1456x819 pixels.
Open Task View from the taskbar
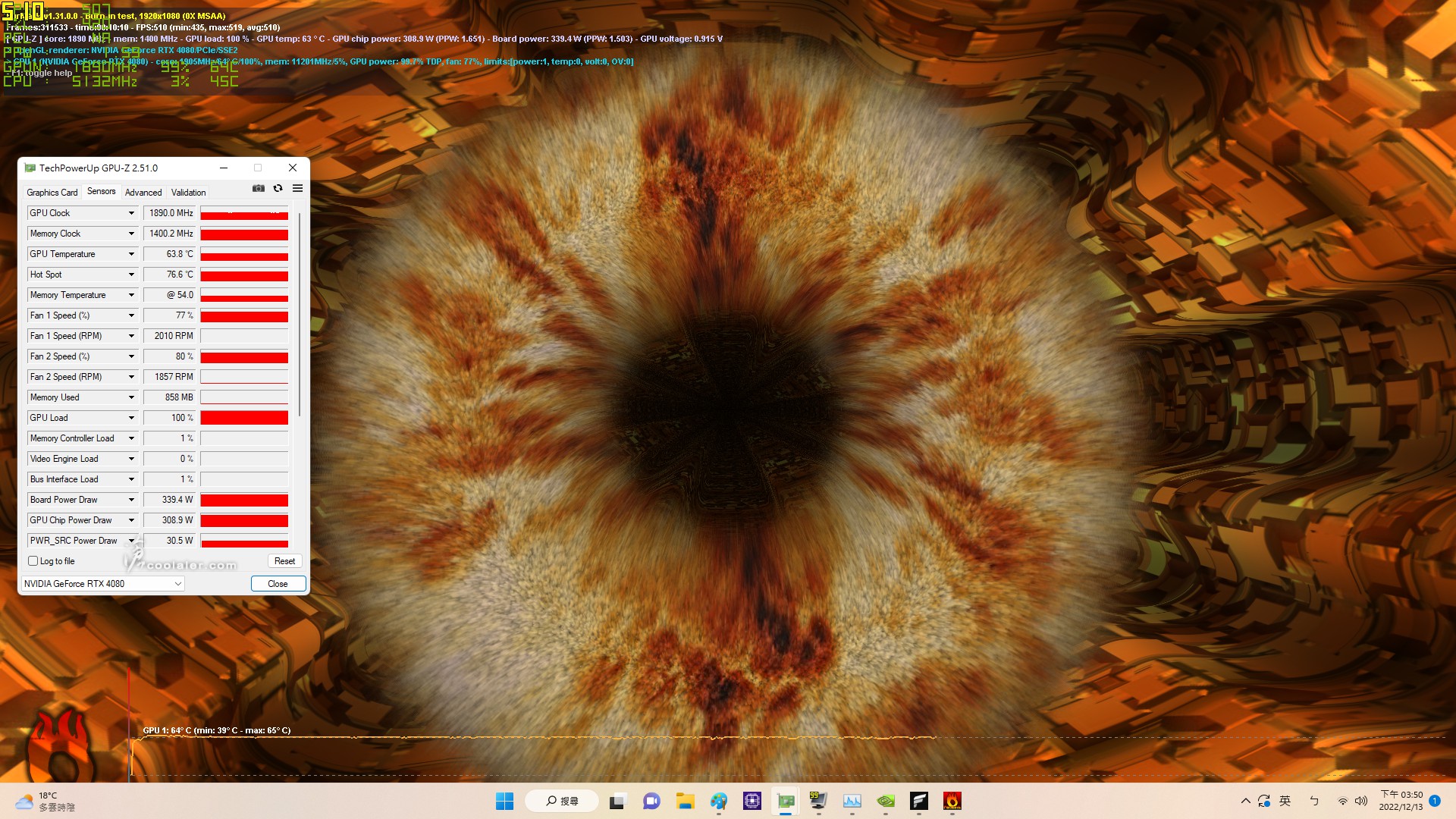618,801
